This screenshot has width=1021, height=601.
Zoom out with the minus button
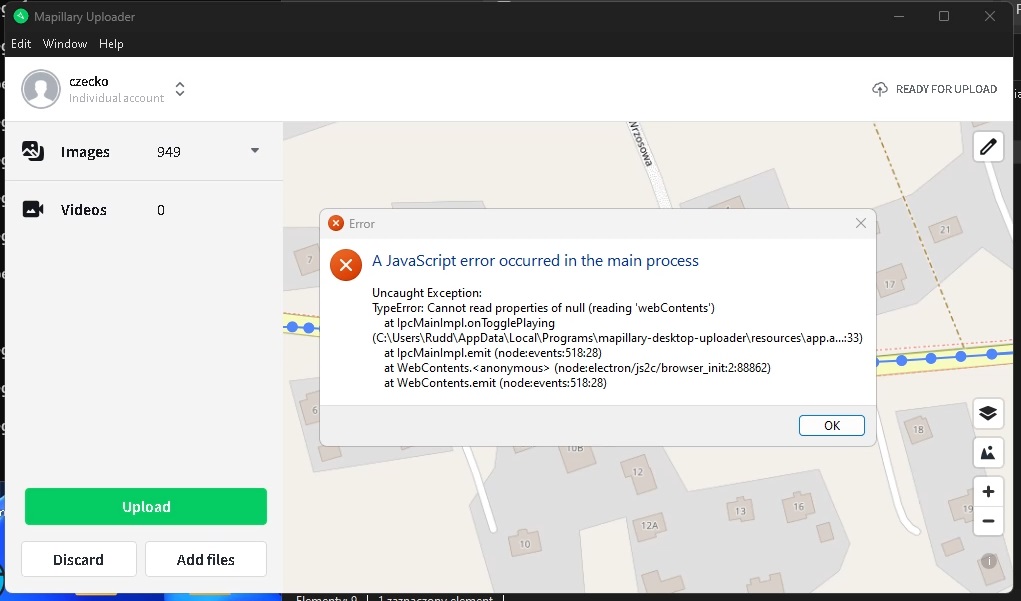pos(988,521)
